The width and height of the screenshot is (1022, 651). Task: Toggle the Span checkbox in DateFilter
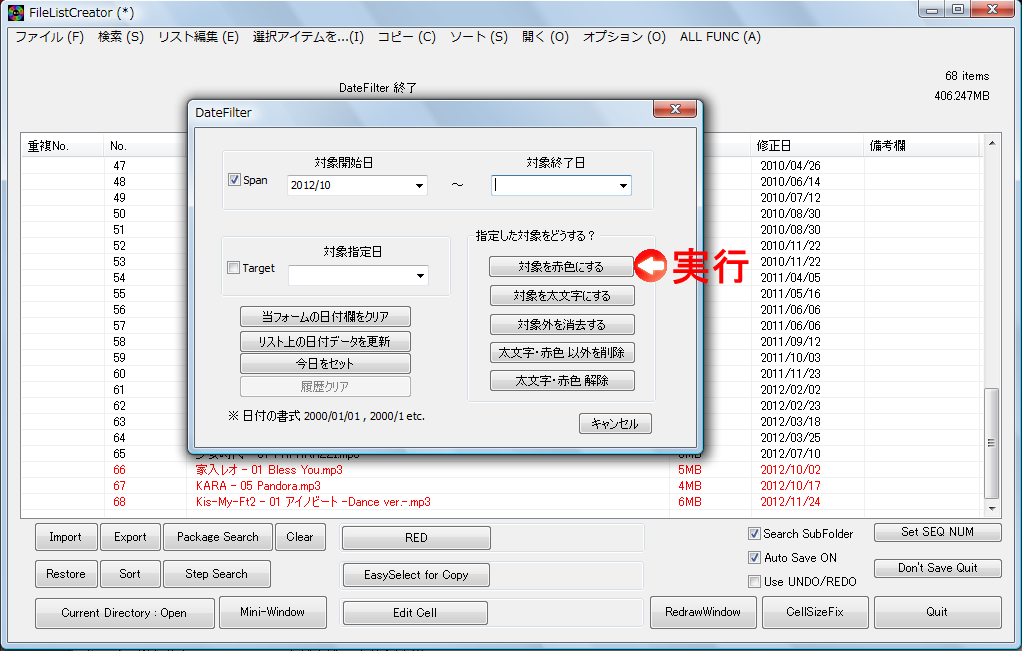pyautogui.click(x=234, y=180)
